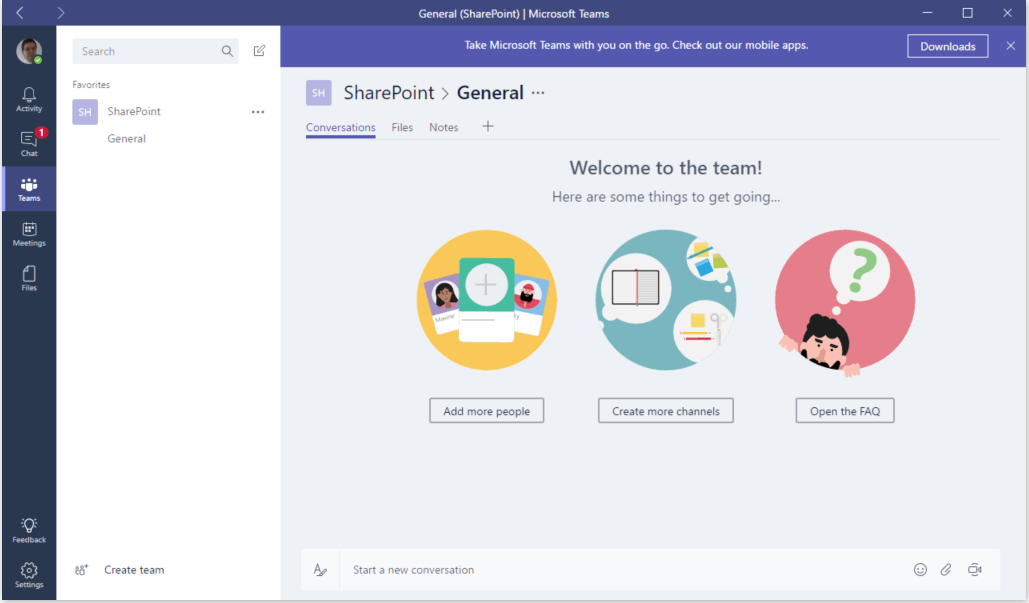The height and width of the screenshot is (603, 1029).
Task: Minimize the Microsoft Teams window
Action: [927, 12]
